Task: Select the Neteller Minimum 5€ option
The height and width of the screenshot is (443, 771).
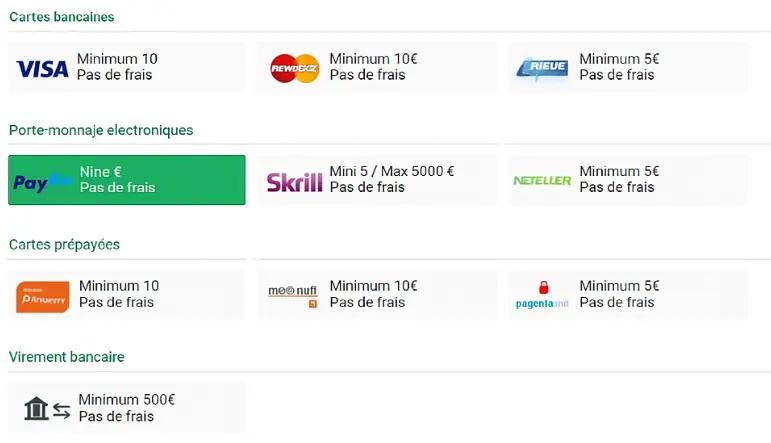Action: tap(626, 180)
